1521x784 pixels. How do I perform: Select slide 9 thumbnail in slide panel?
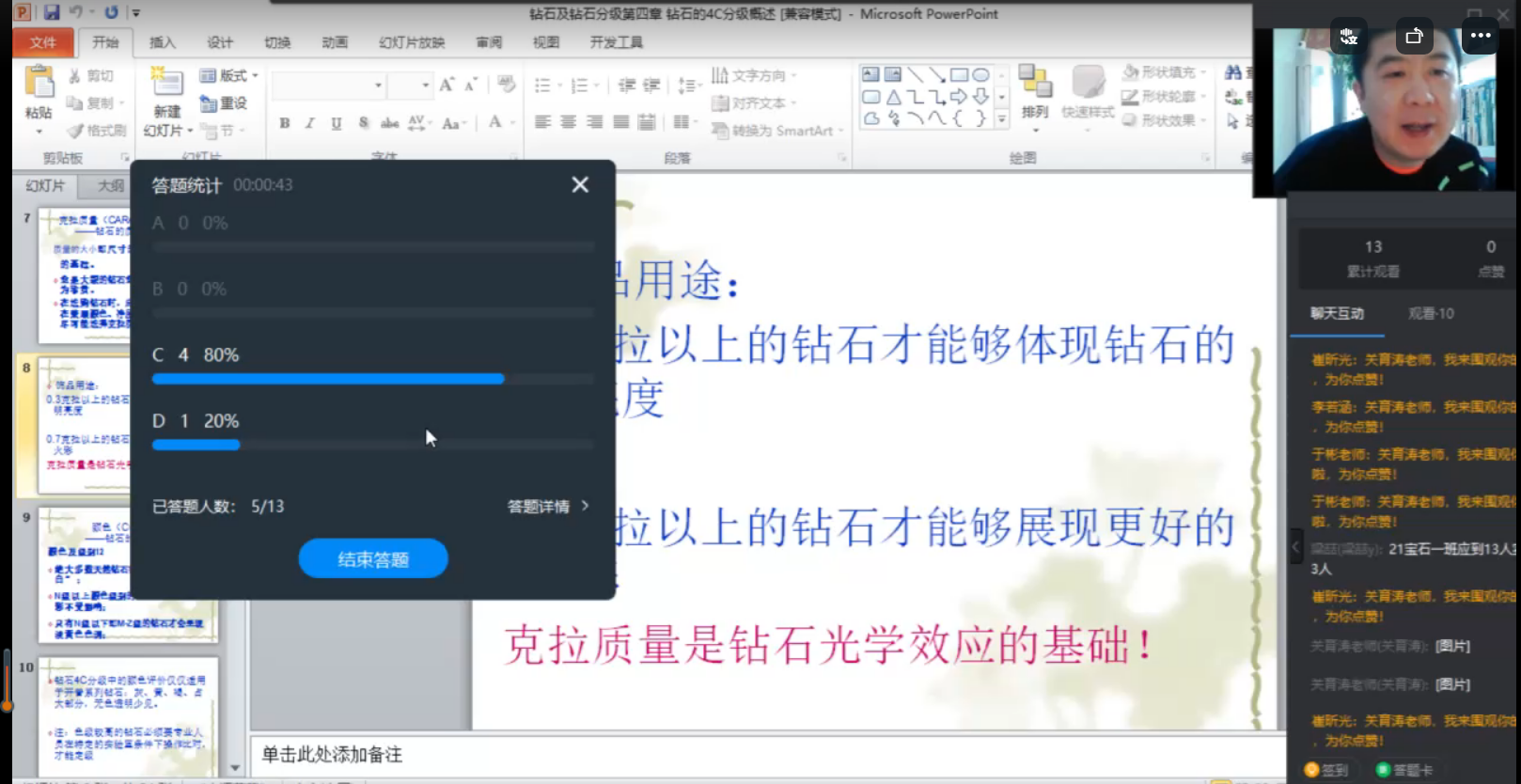pyautogui.click(x=127, y=575)
